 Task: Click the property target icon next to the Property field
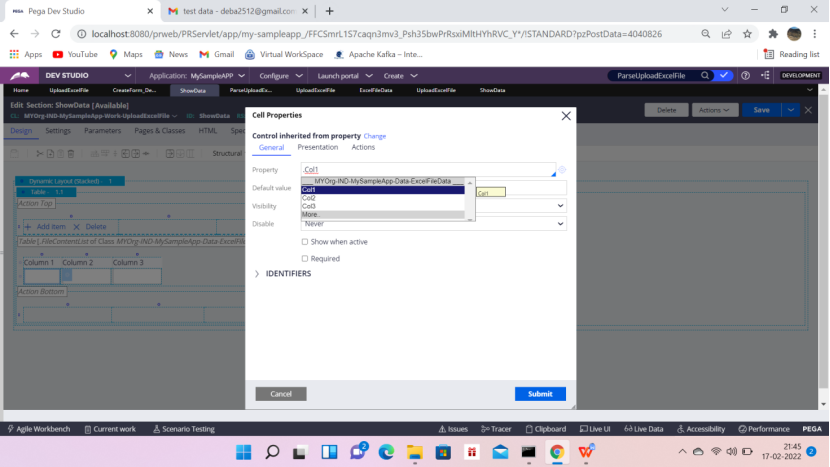tap(562, 170)
